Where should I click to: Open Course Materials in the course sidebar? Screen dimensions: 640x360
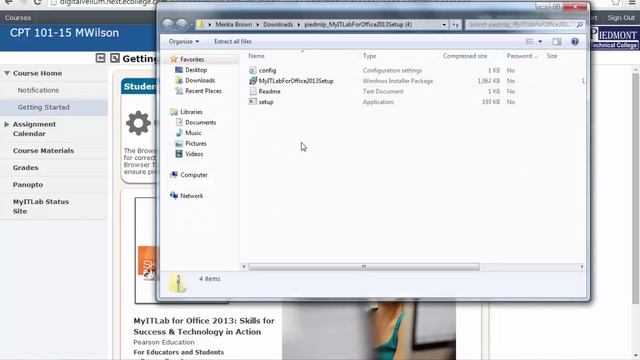point(43,151)
